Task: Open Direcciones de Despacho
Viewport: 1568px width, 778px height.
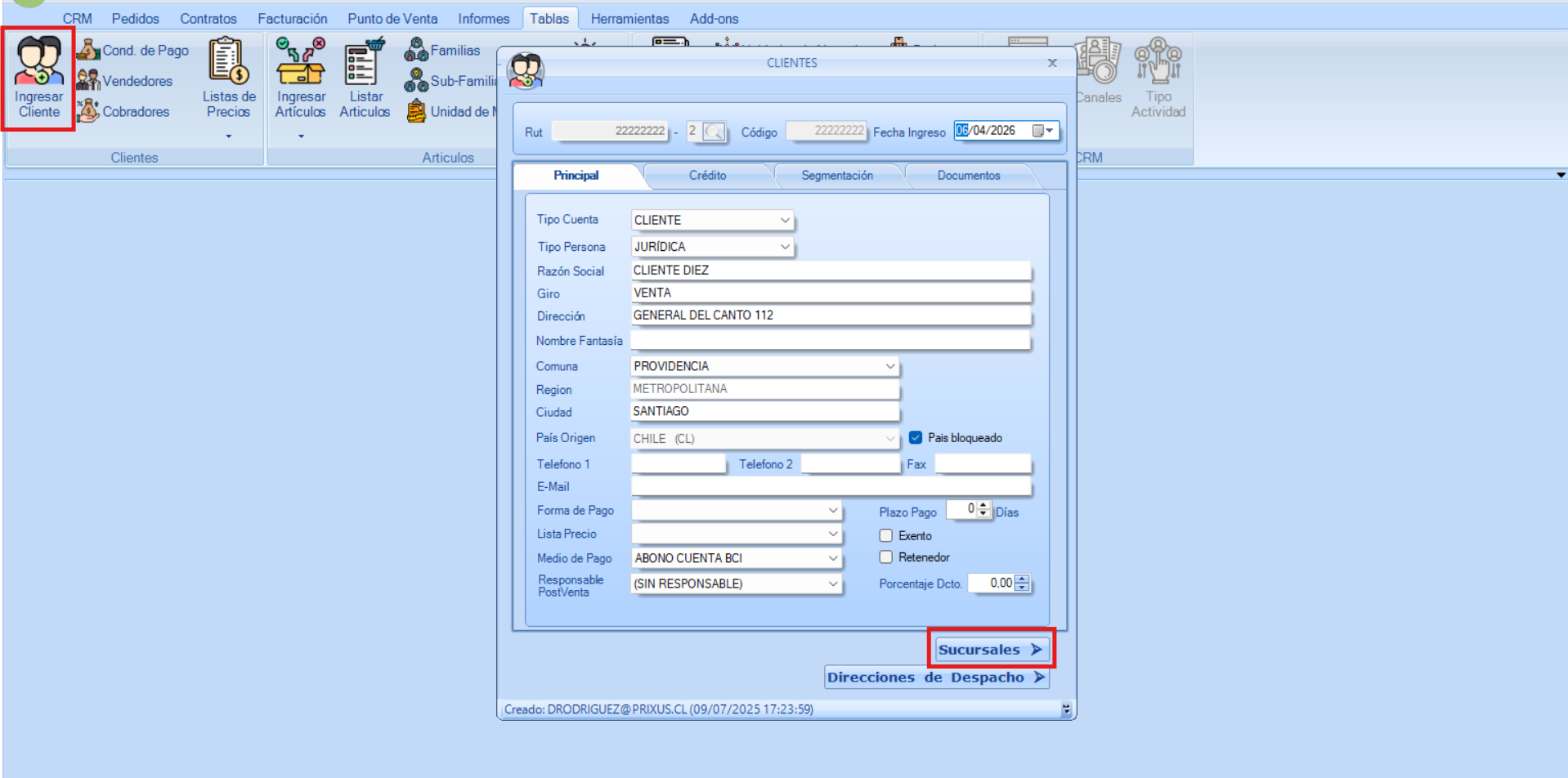Action: pyautogui.click(x=935, y=677)
